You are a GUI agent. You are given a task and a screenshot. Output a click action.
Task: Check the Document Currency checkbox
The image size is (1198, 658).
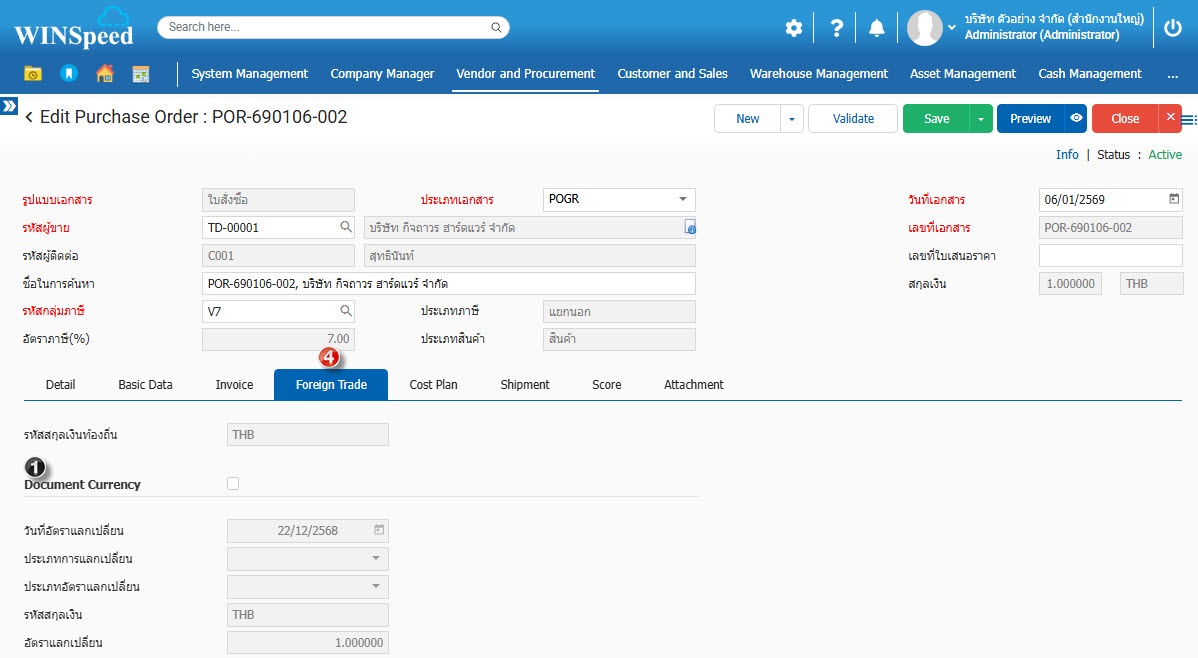point(233,484)
